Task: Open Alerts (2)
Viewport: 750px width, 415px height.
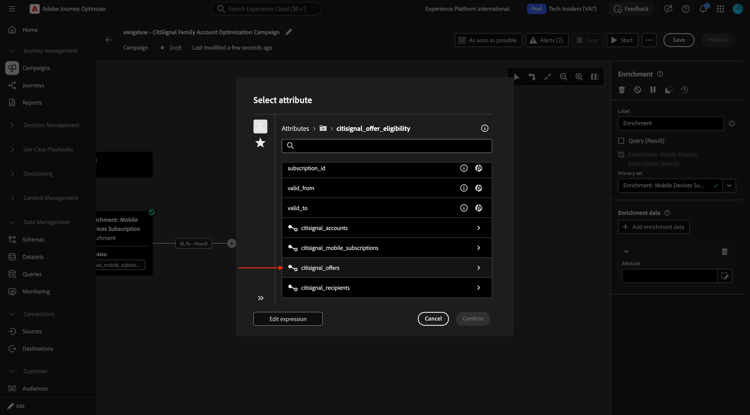Action: 547,40
